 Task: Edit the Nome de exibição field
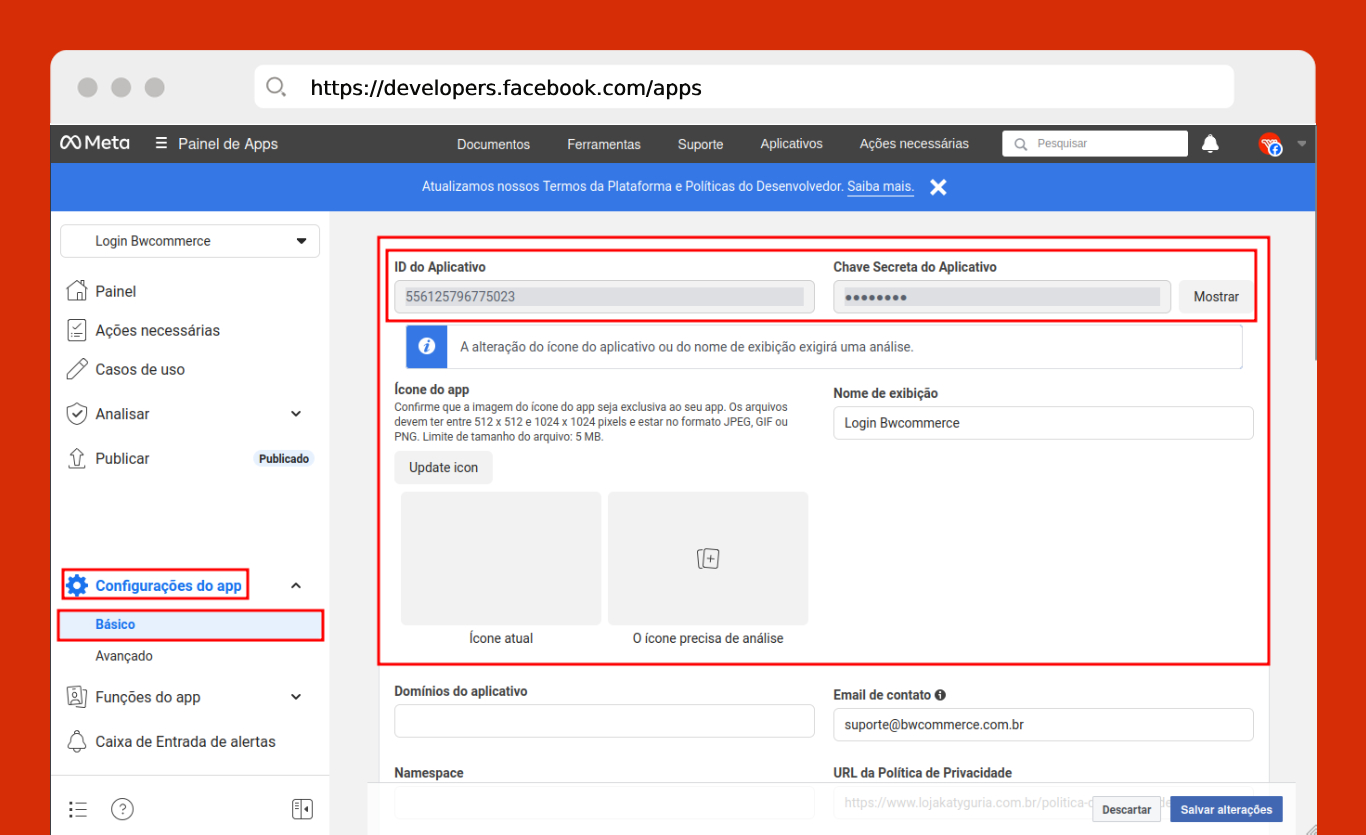click(x=1043, y=423)
